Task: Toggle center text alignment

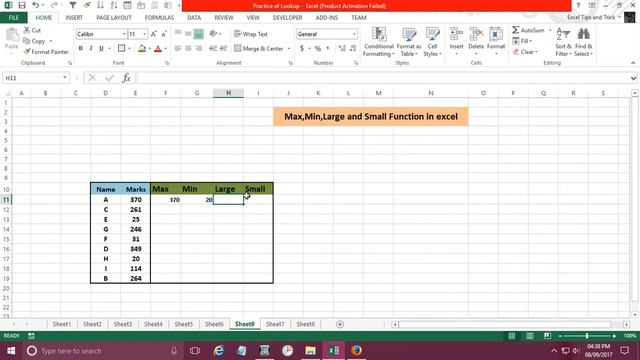Action: (x=188, y=49)
